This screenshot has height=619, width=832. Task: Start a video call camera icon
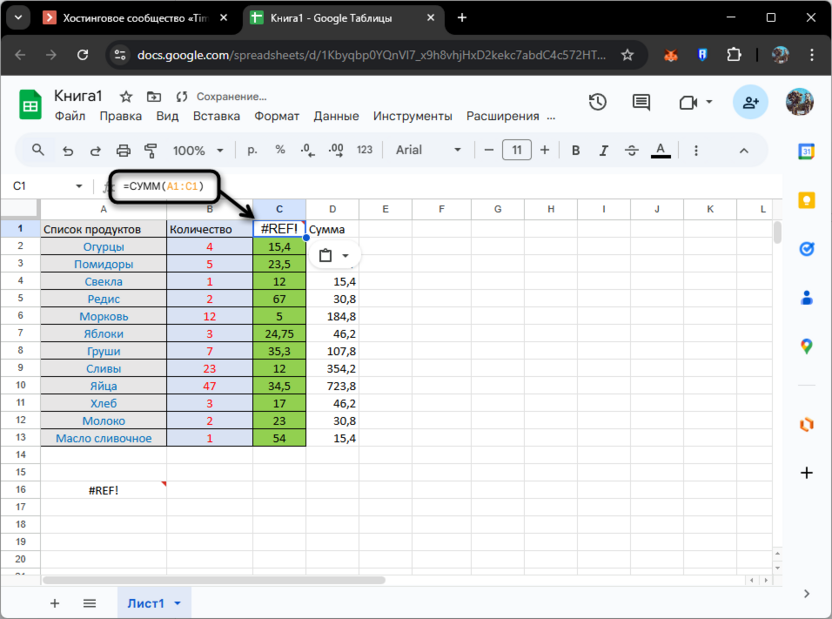point(688,102)
